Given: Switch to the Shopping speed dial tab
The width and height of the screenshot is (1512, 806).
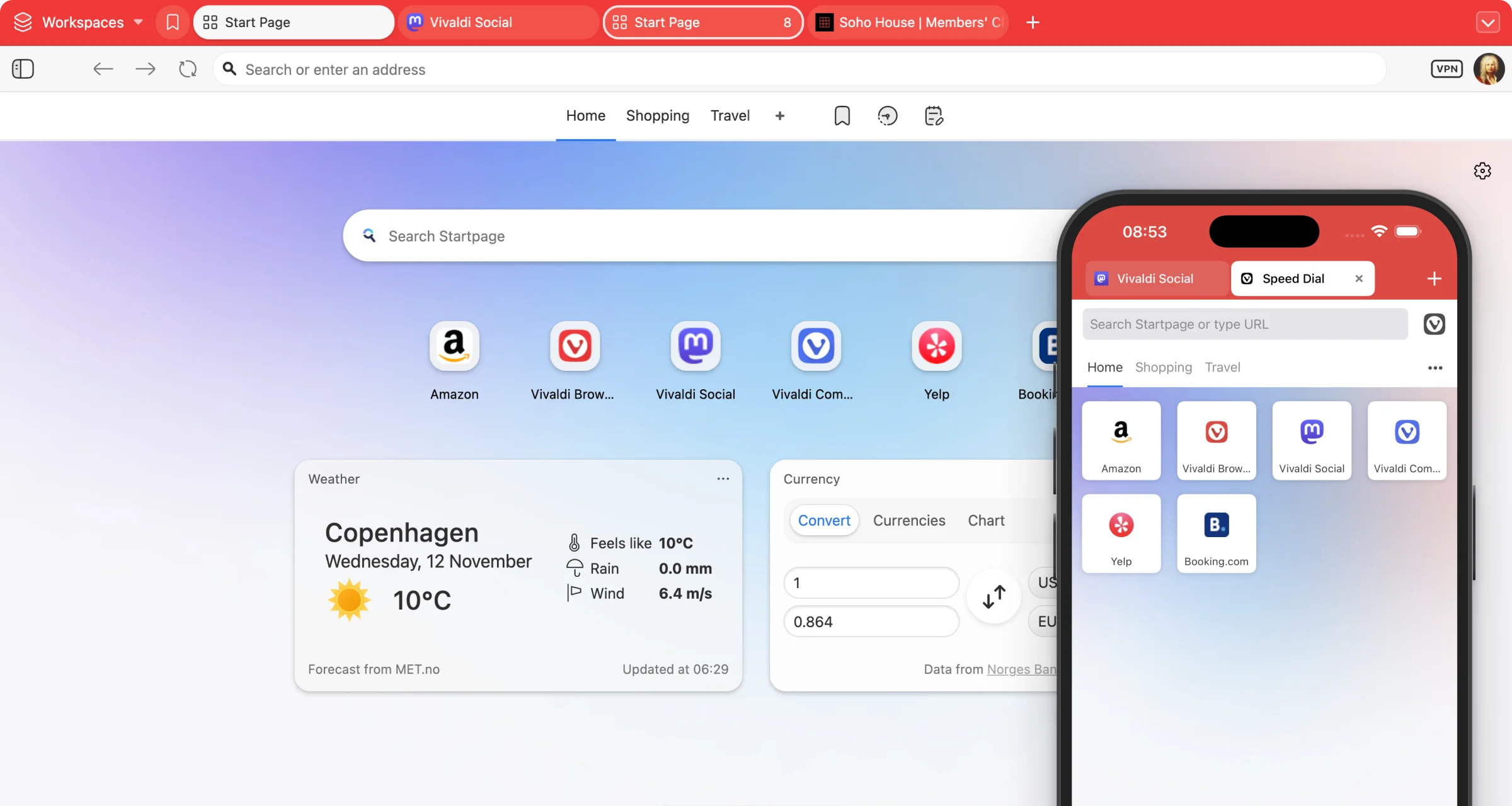Looking at the screenshot, I should pos(657,115).
